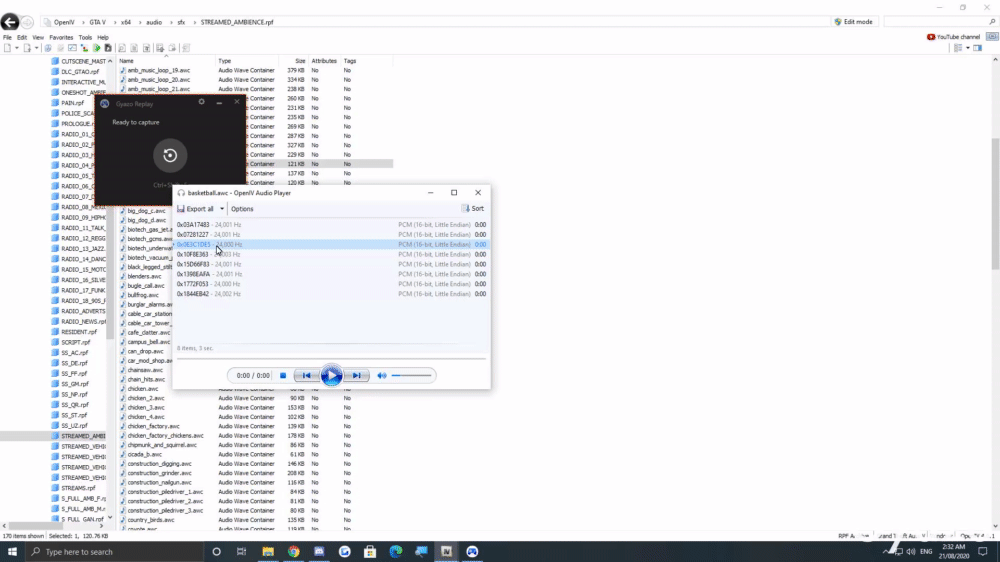Click the Gyazo Replay capture circle button
The width and height of the screenshot is (1000, 562).
(170, 155)
